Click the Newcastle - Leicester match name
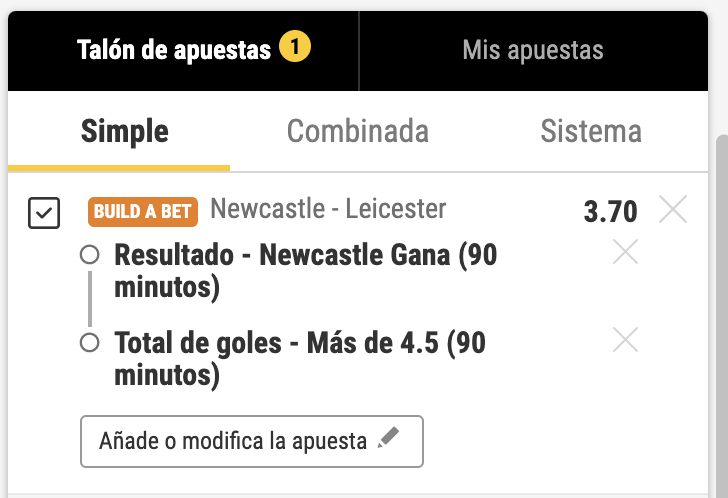The height and width of the screenshot is (498, 728). pyautogui.click(x=329, y=210)
